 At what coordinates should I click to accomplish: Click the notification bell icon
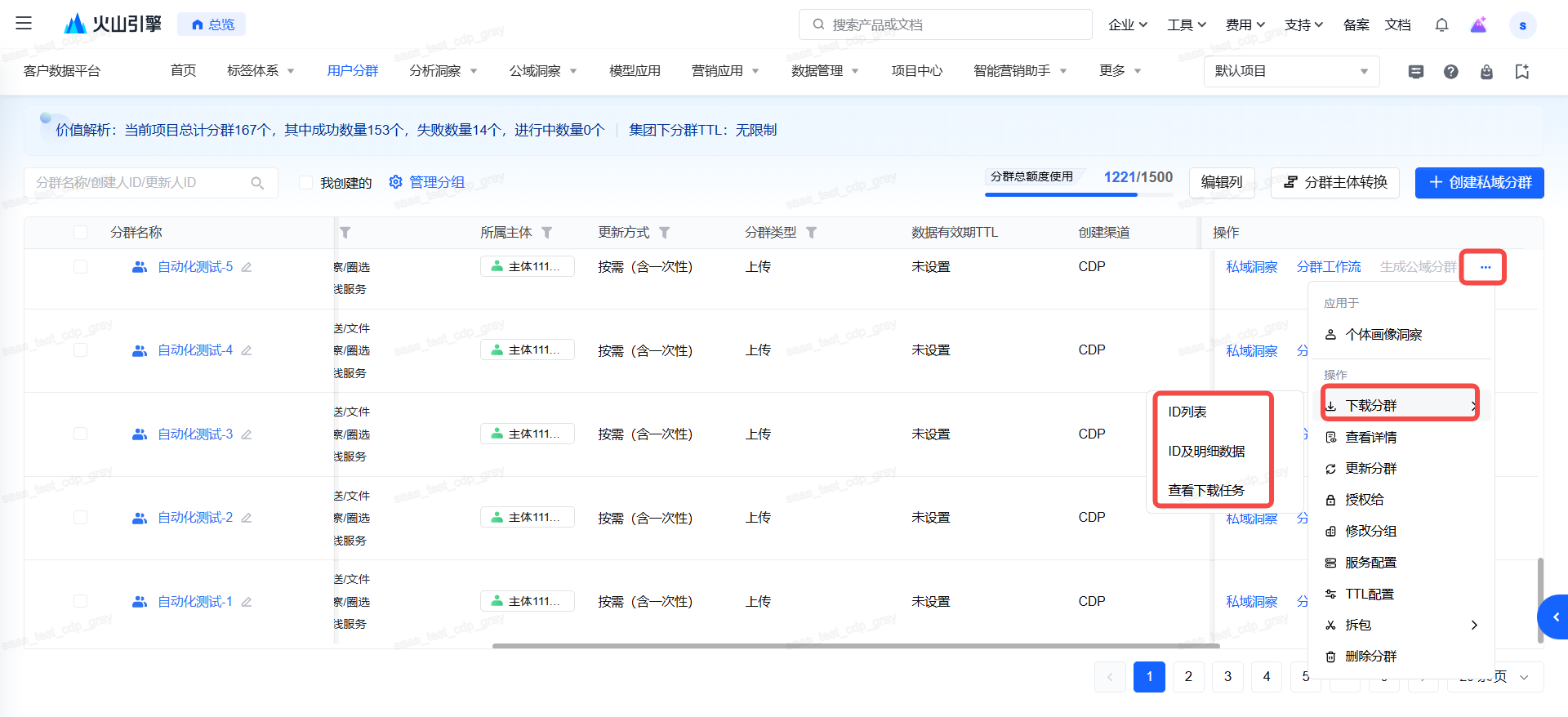coord(1441,25)
